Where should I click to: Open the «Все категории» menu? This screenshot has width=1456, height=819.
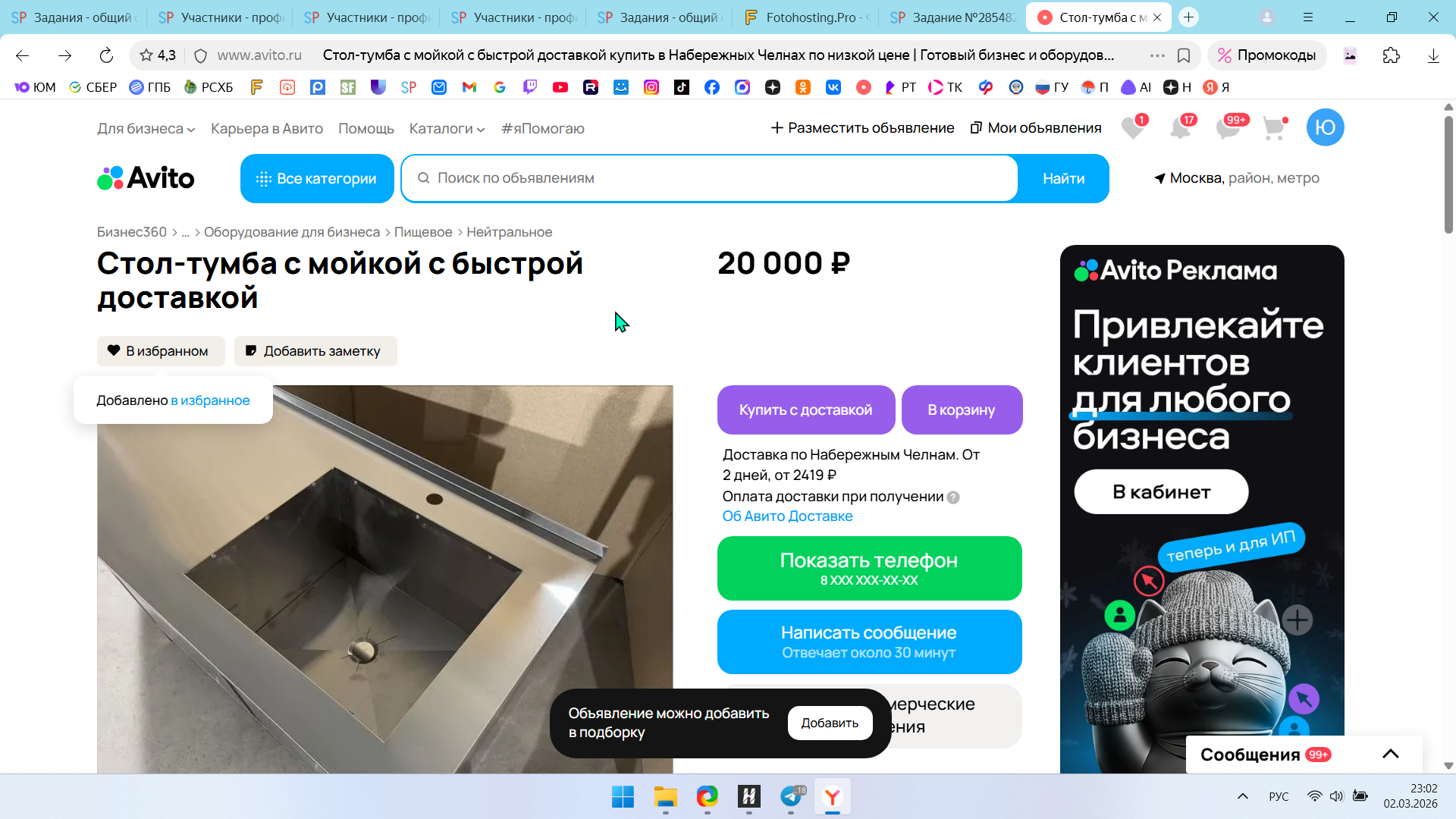tap(317, 179)
